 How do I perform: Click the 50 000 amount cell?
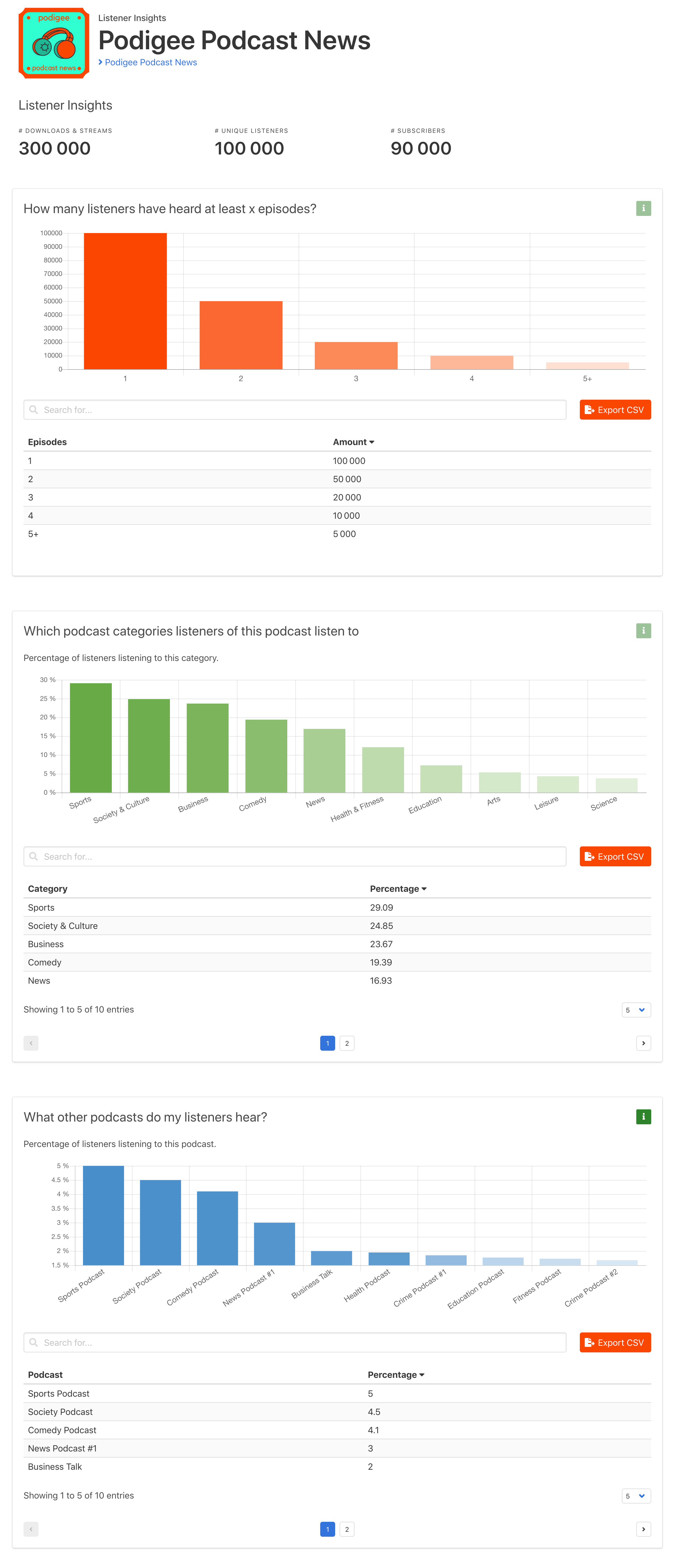click(x=347, y=479)
